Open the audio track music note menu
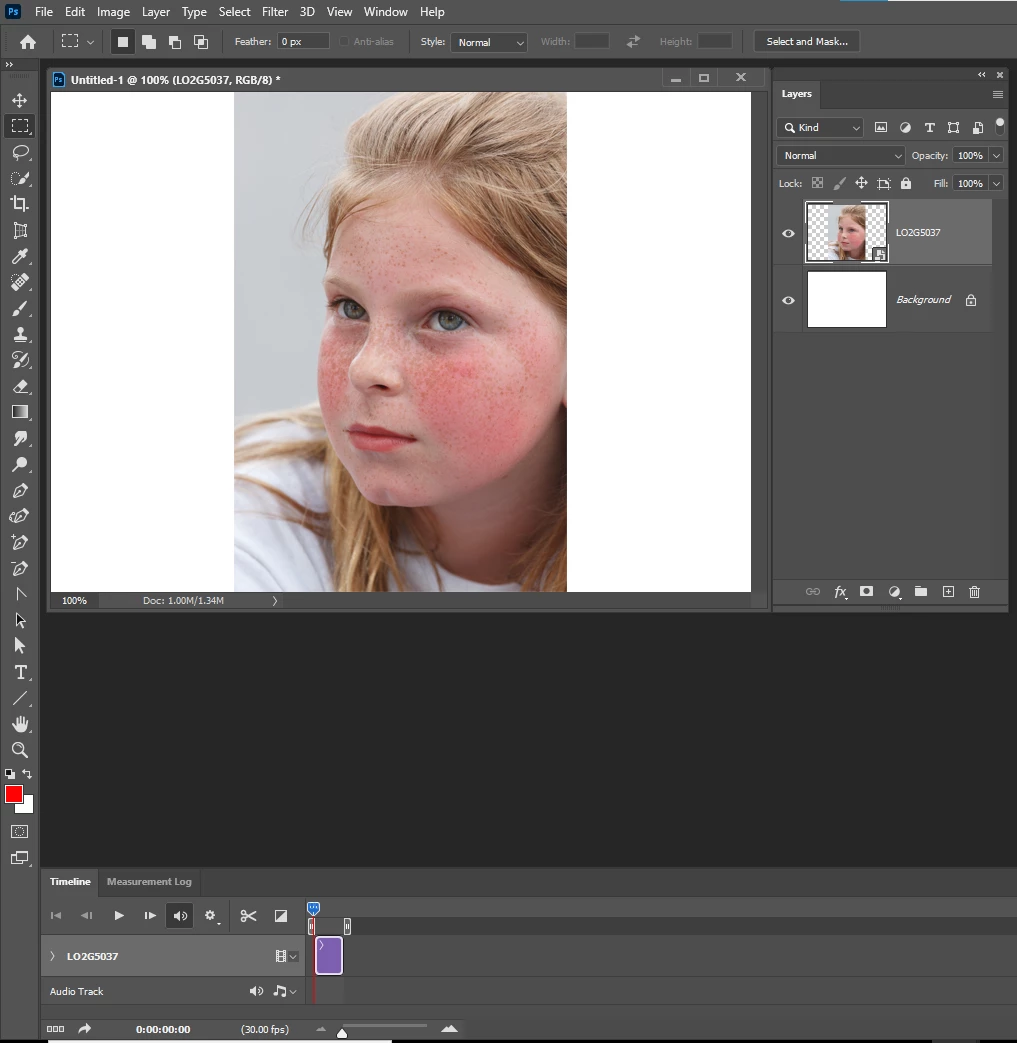The width and height of the screenshot is (1017, 1043). [x=285, y=991]
